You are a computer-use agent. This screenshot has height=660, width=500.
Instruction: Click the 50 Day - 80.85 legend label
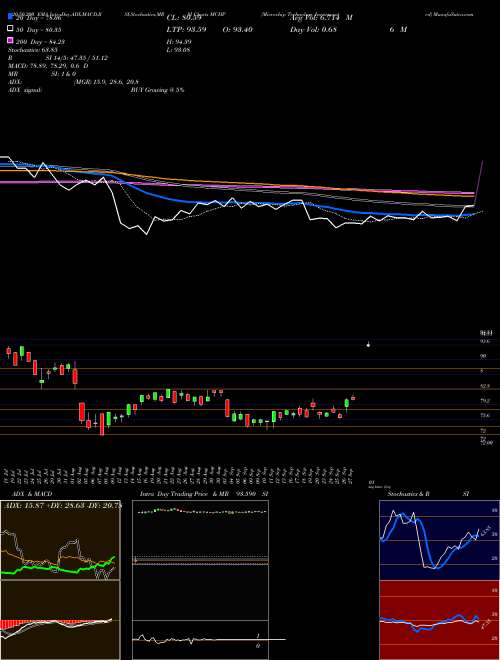point(39,29)
